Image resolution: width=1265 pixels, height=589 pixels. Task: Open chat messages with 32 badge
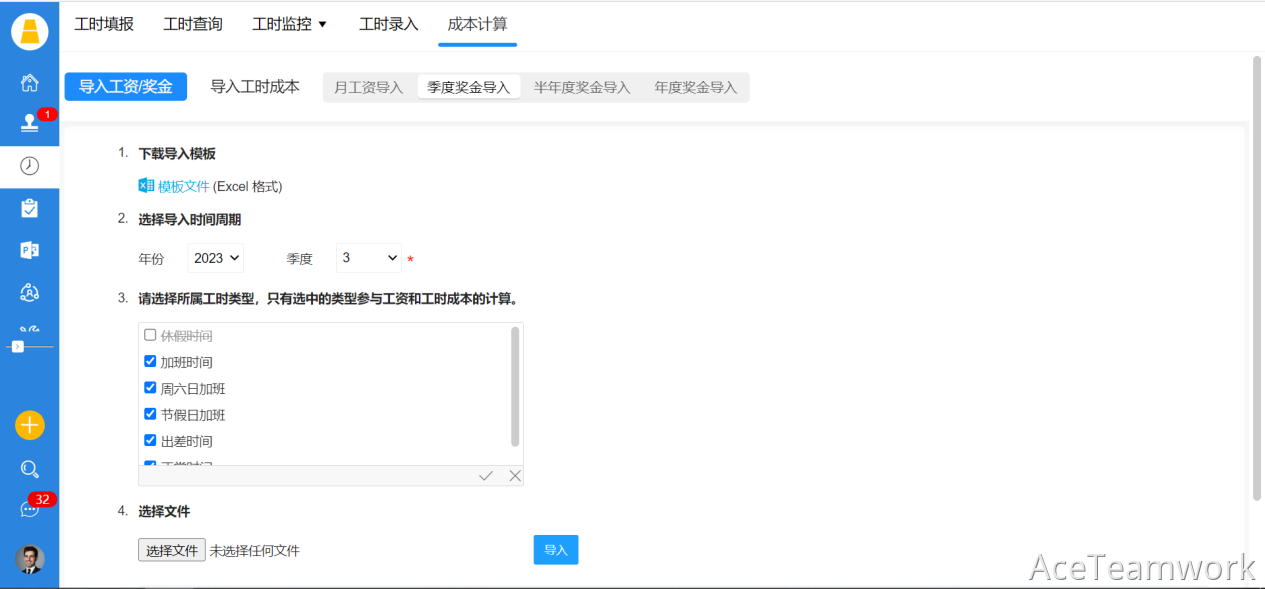[30, 509]
